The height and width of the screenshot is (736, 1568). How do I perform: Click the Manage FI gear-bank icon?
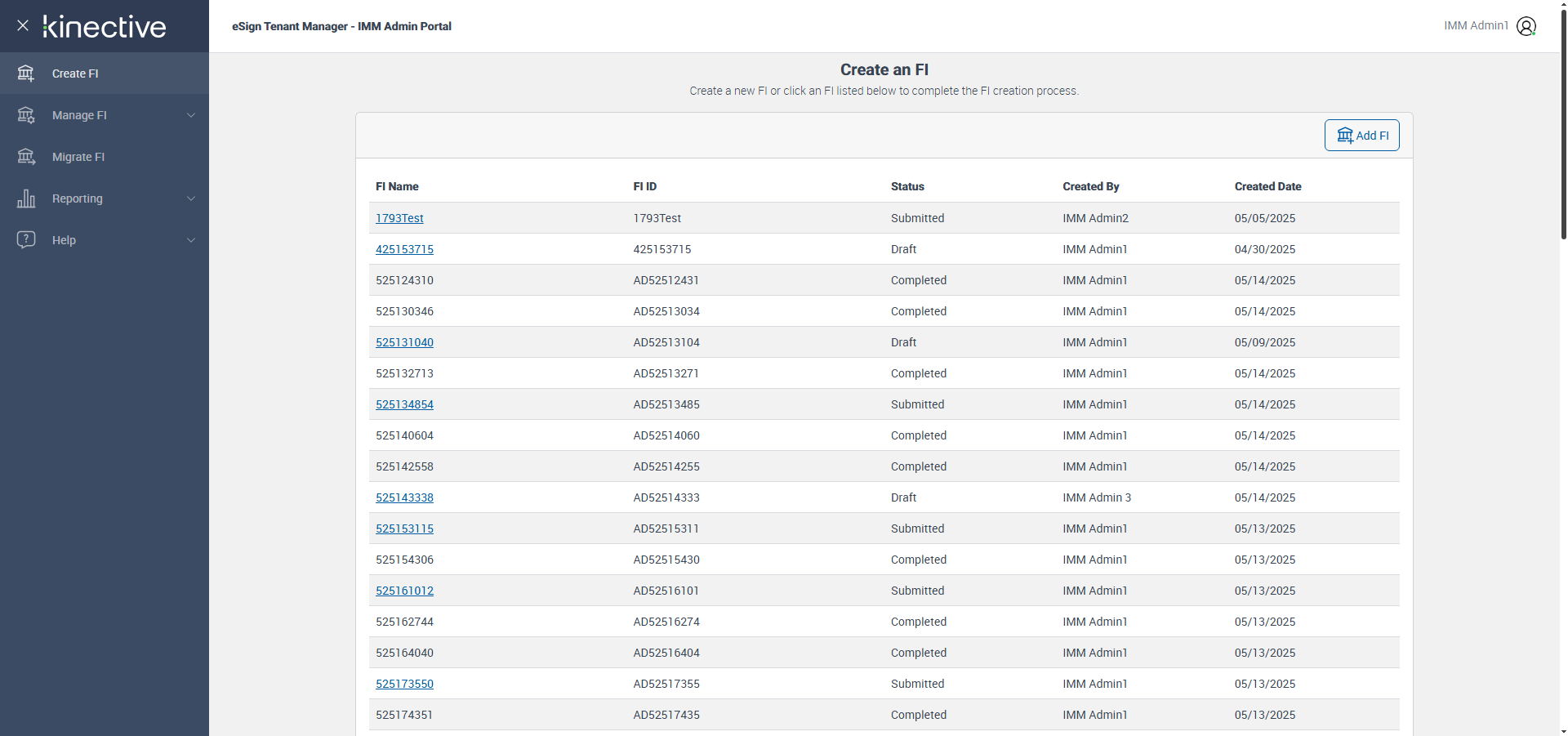pyautogui.click(x=26, y=115)
